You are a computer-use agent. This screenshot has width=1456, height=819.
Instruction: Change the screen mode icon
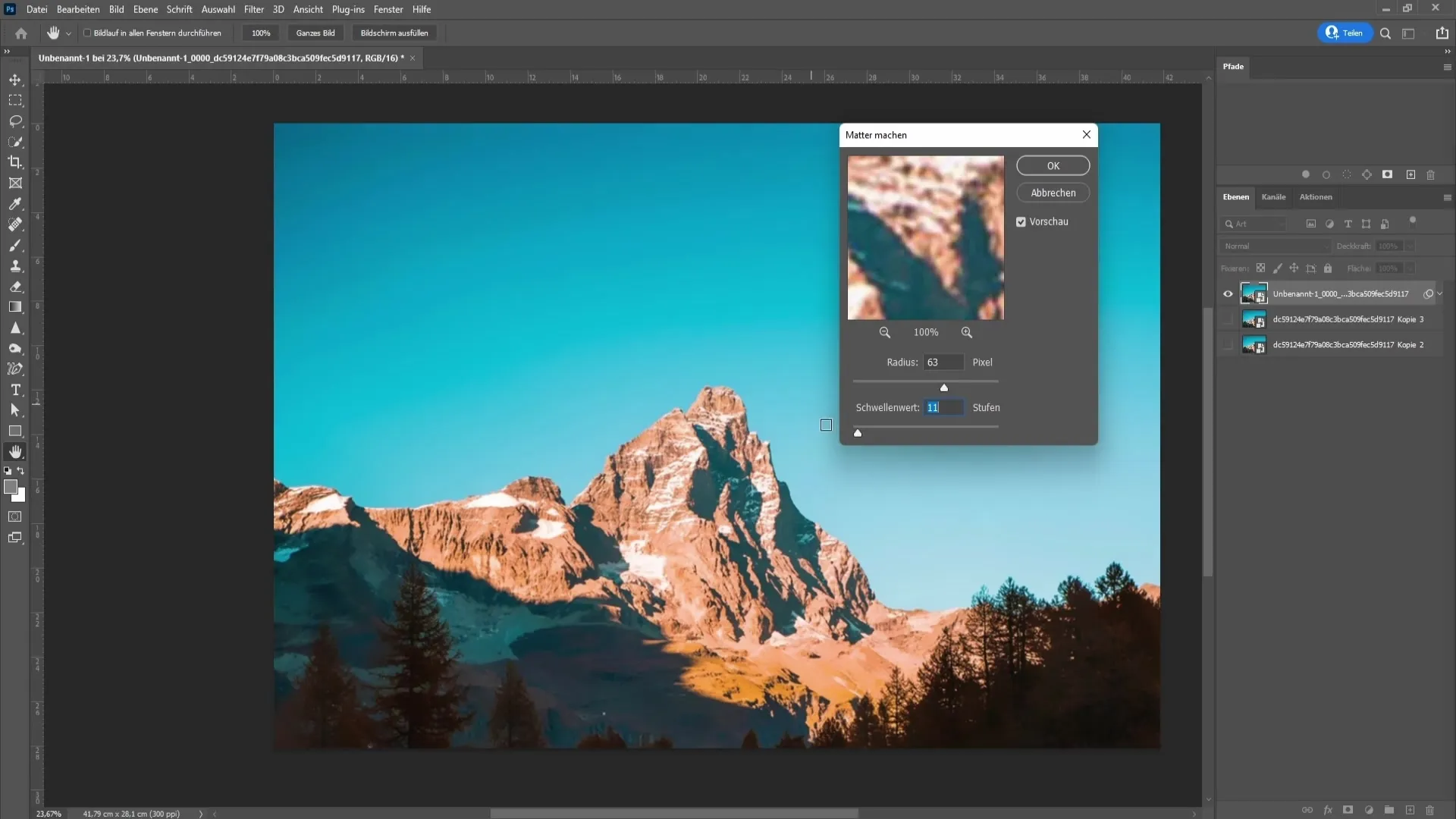[x=15, y=538]
